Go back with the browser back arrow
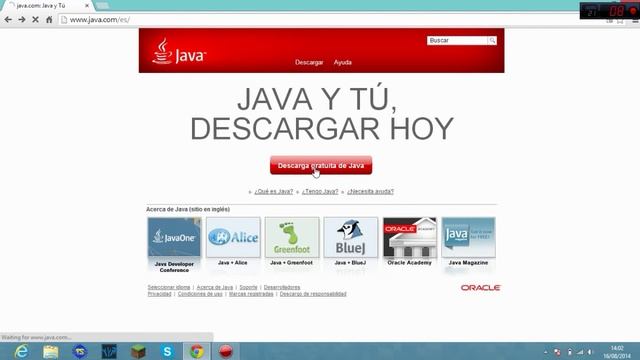Screen dimensions: 640x360 pos(8,20)
